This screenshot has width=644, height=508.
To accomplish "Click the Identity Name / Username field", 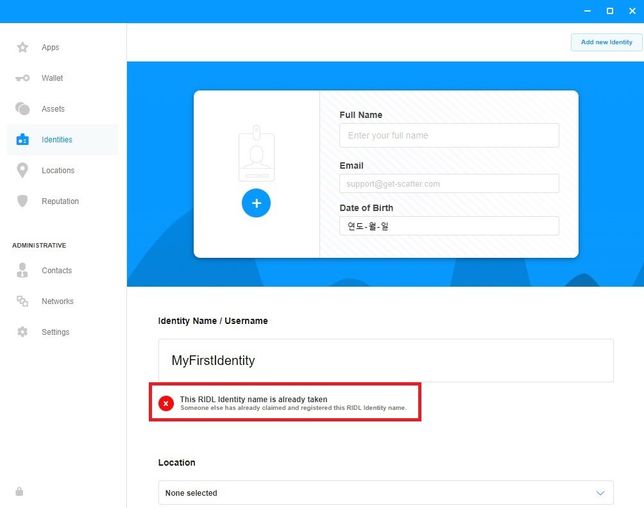I will tap(386, 360).
